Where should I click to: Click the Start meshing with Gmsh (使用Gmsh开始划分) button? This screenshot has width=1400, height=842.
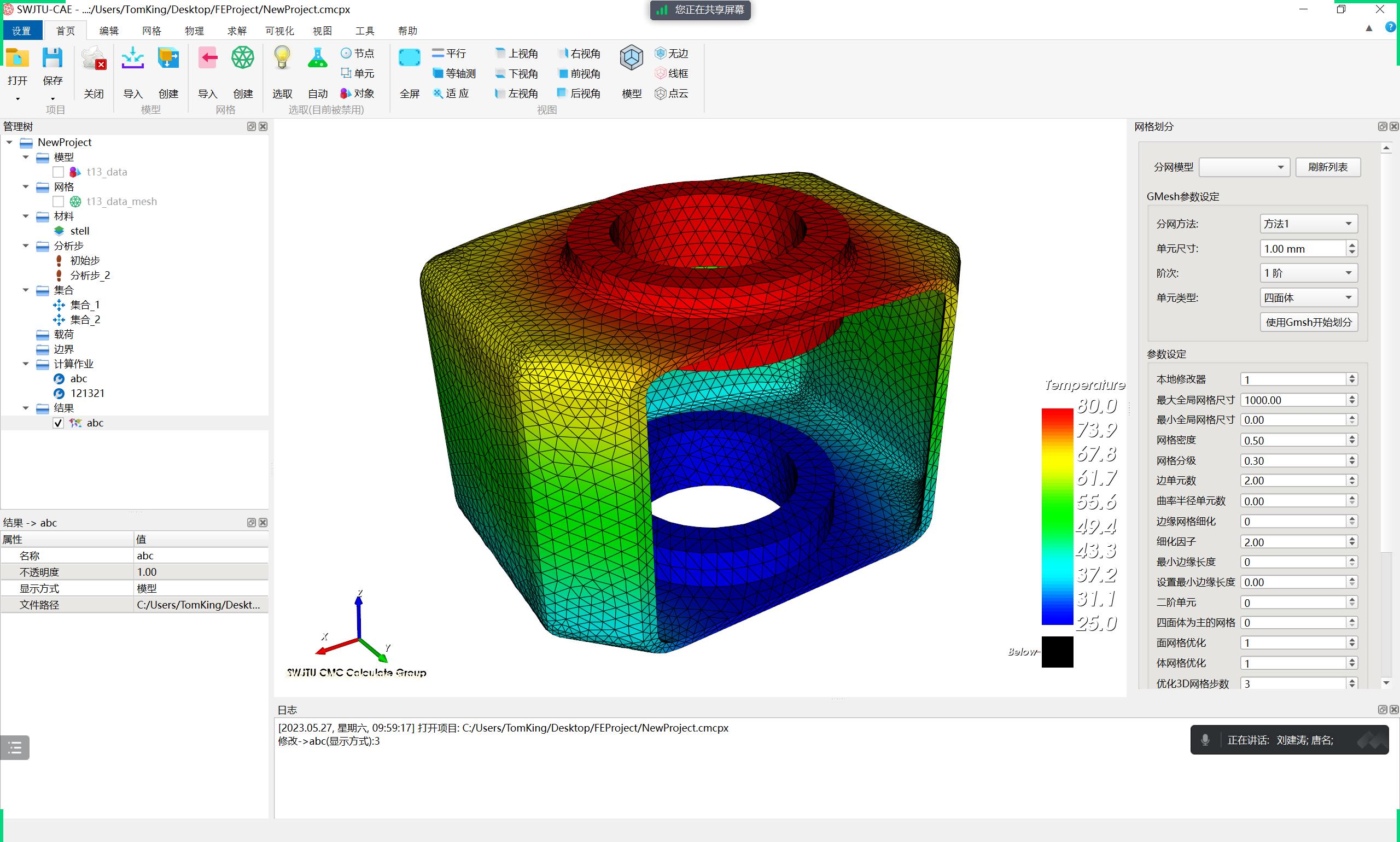pos(1308,322)
